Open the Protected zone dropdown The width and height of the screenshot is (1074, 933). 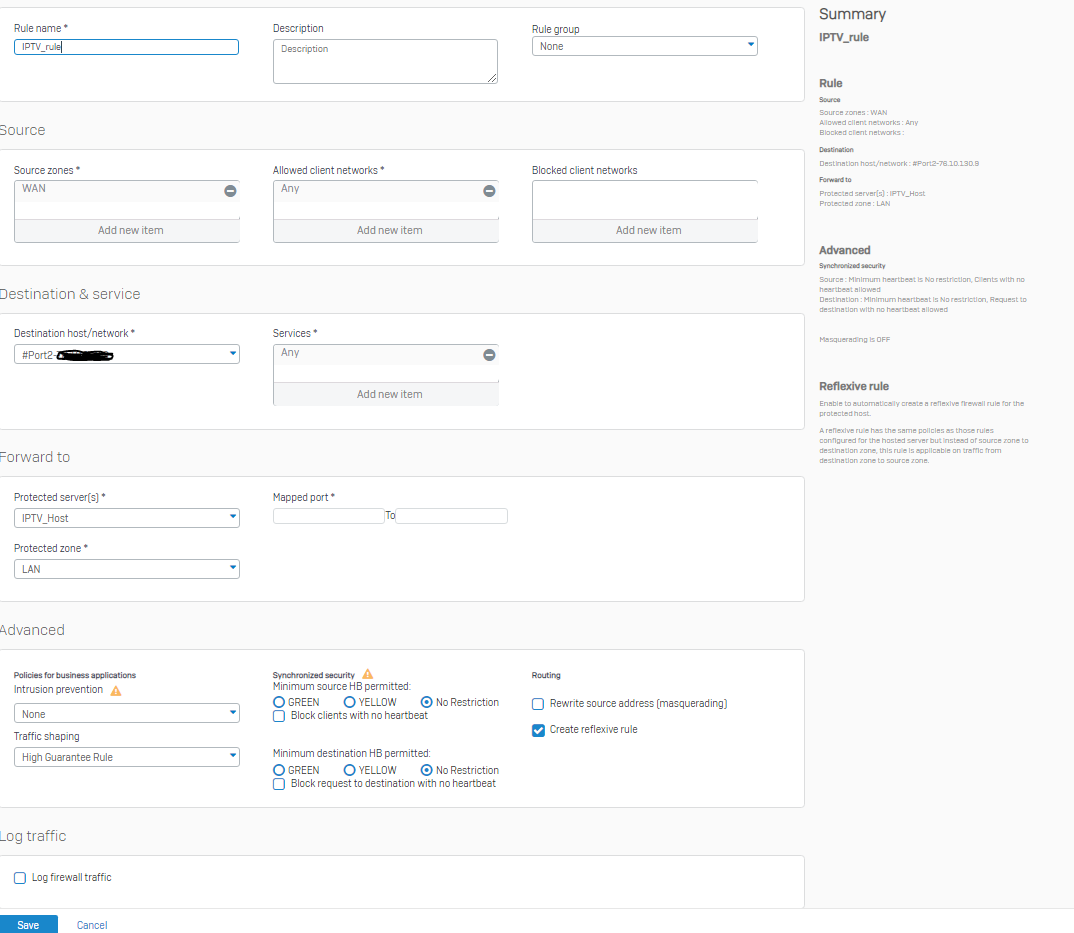(126, 569)
